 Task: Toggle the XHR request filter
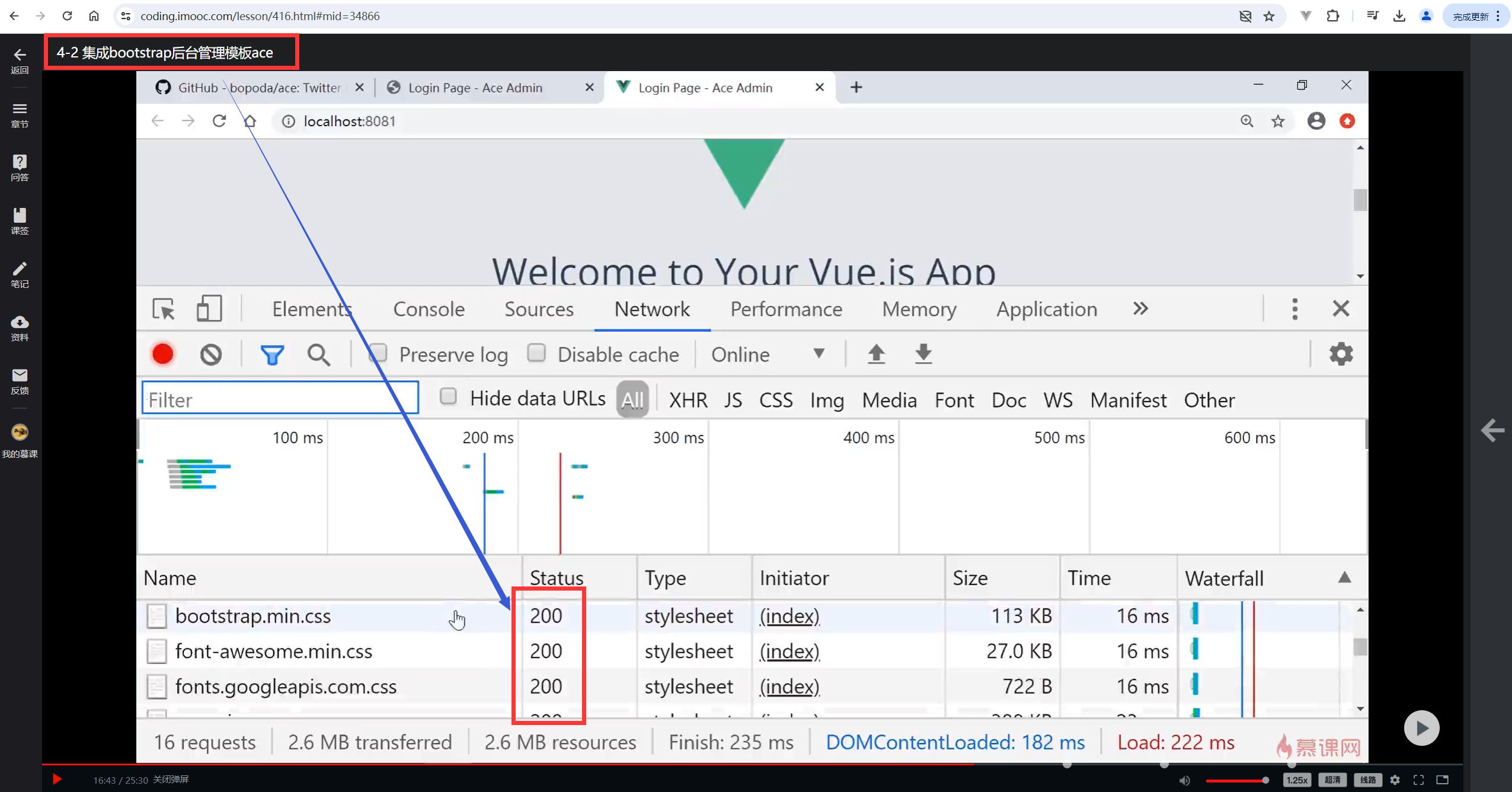tap(688, 400)
